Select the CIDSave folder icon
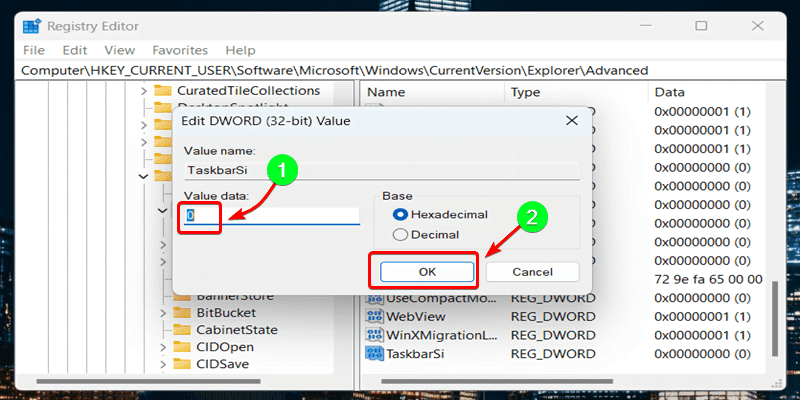The width and height of the screenshot is (800, 400). pos(182,364)
